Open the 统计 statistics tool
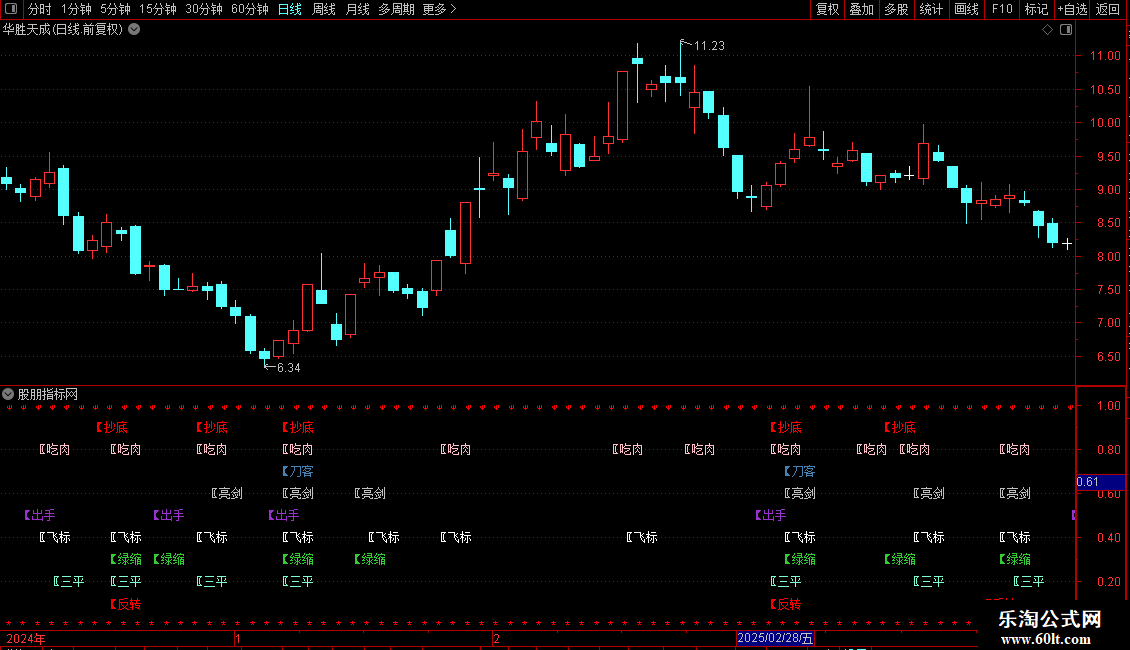1130x650 pixels. pyautogui.click(x=930, y=9)
